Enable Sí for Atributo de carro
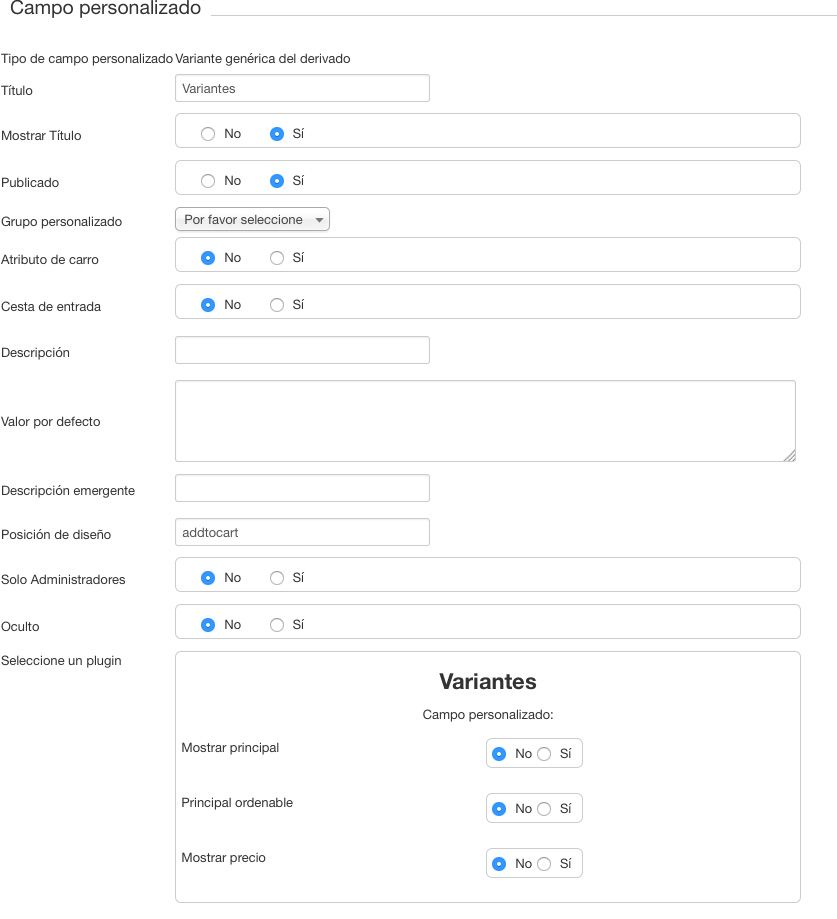 coord(277,258)
